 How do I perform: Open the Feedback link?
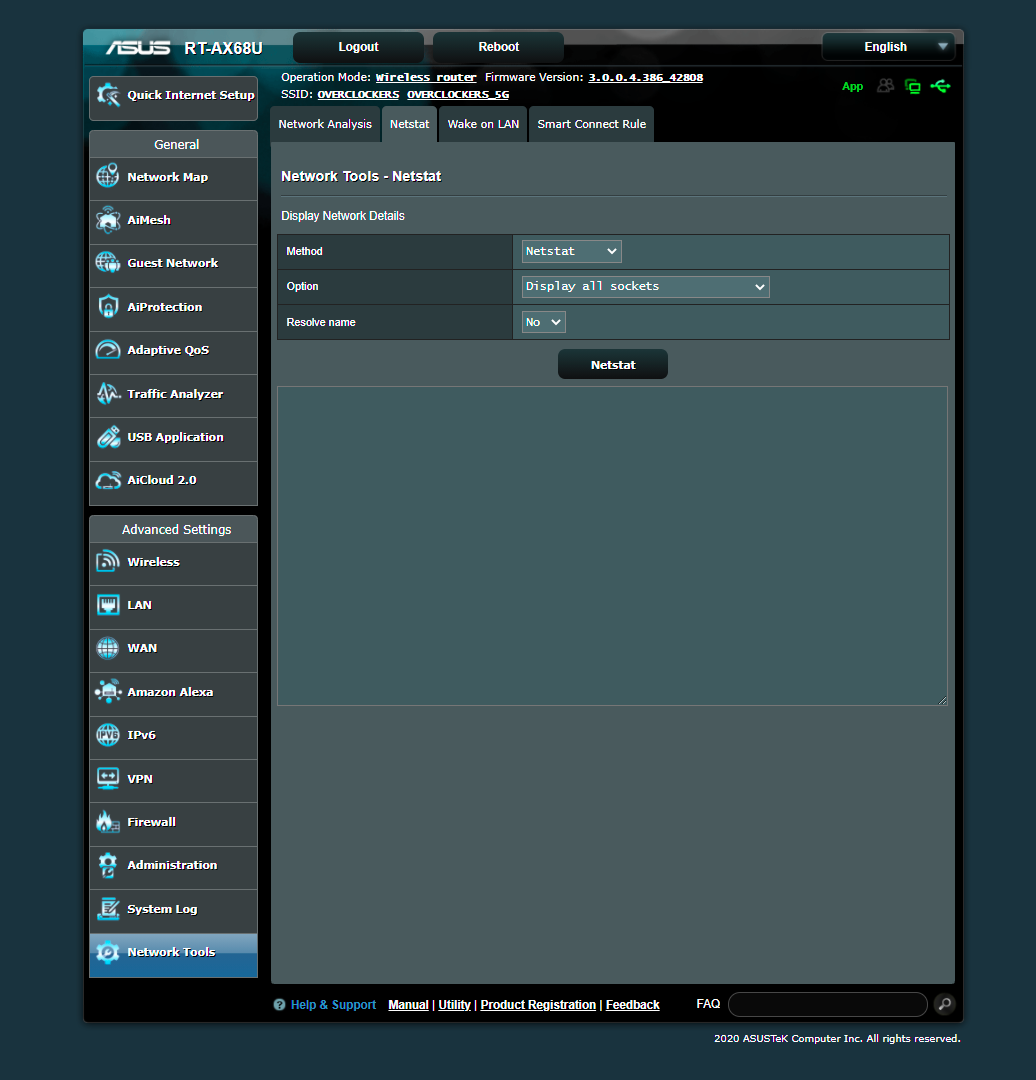632,1005
